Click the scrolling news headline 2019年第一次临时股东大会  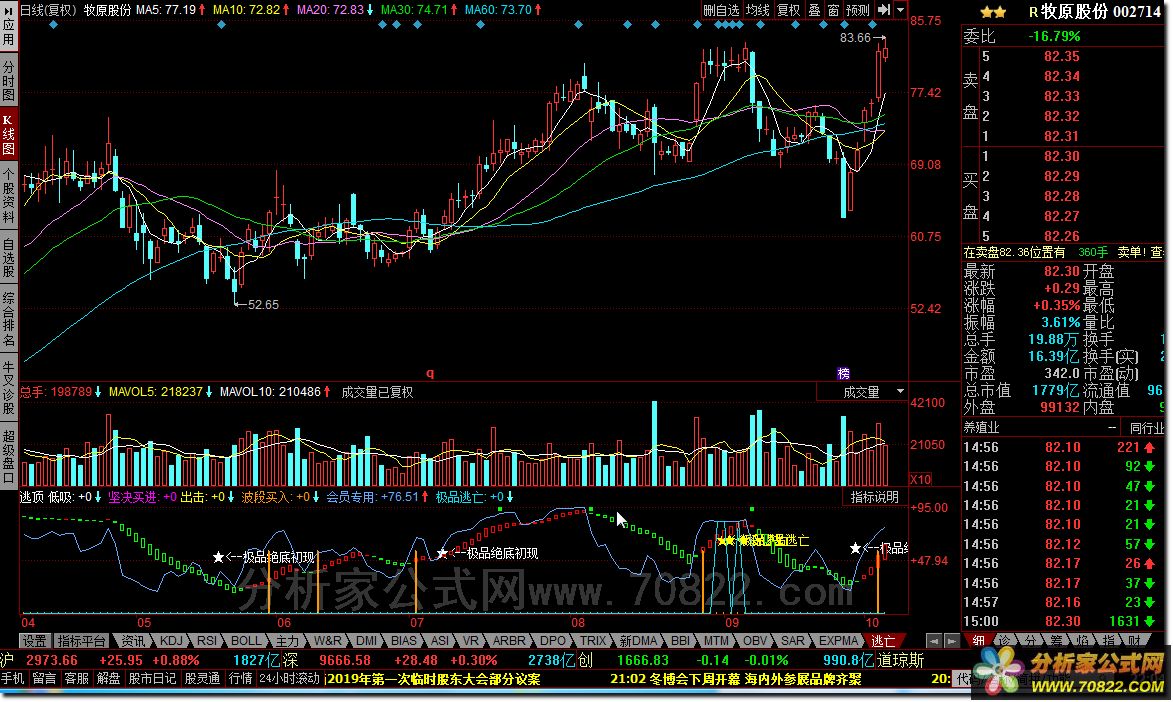(x=434, y=679)
